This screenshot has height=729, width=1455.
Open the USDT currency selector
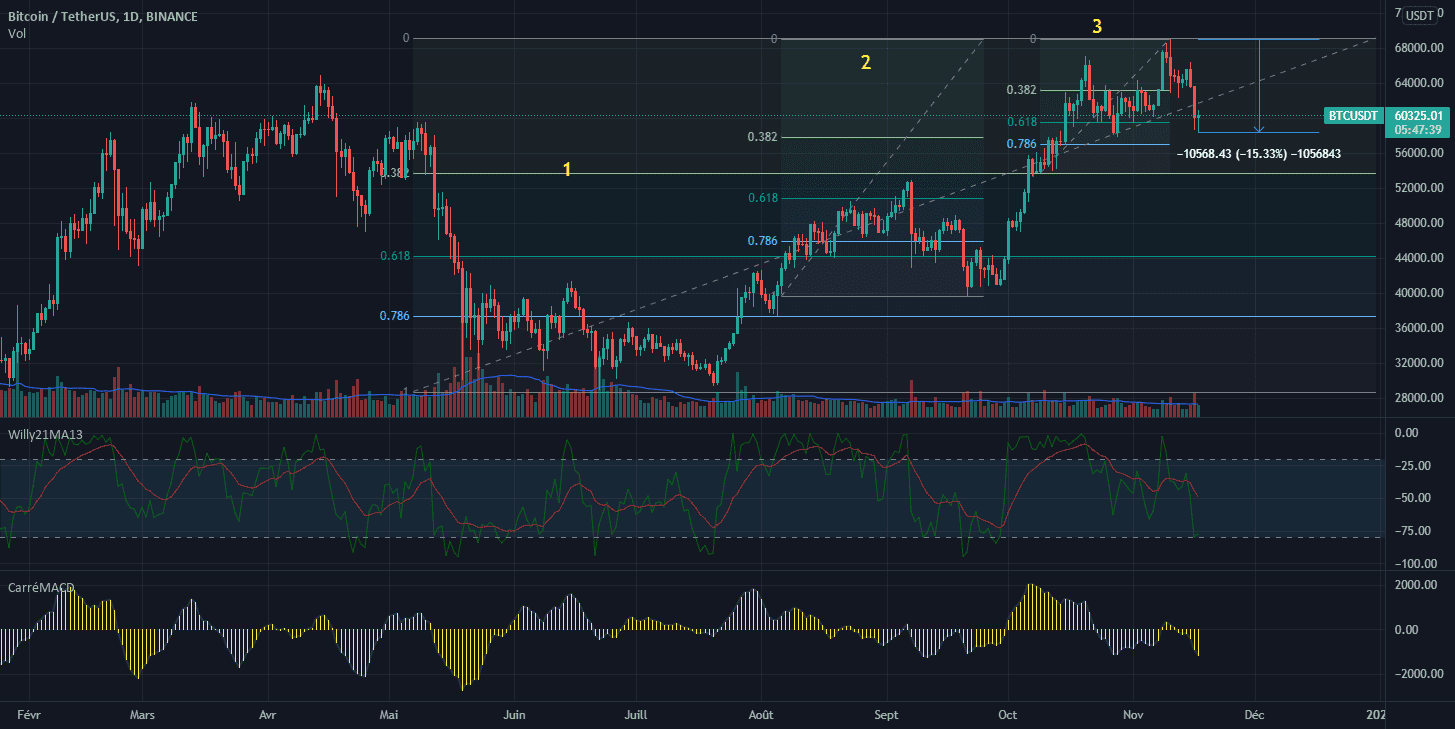1418,15
